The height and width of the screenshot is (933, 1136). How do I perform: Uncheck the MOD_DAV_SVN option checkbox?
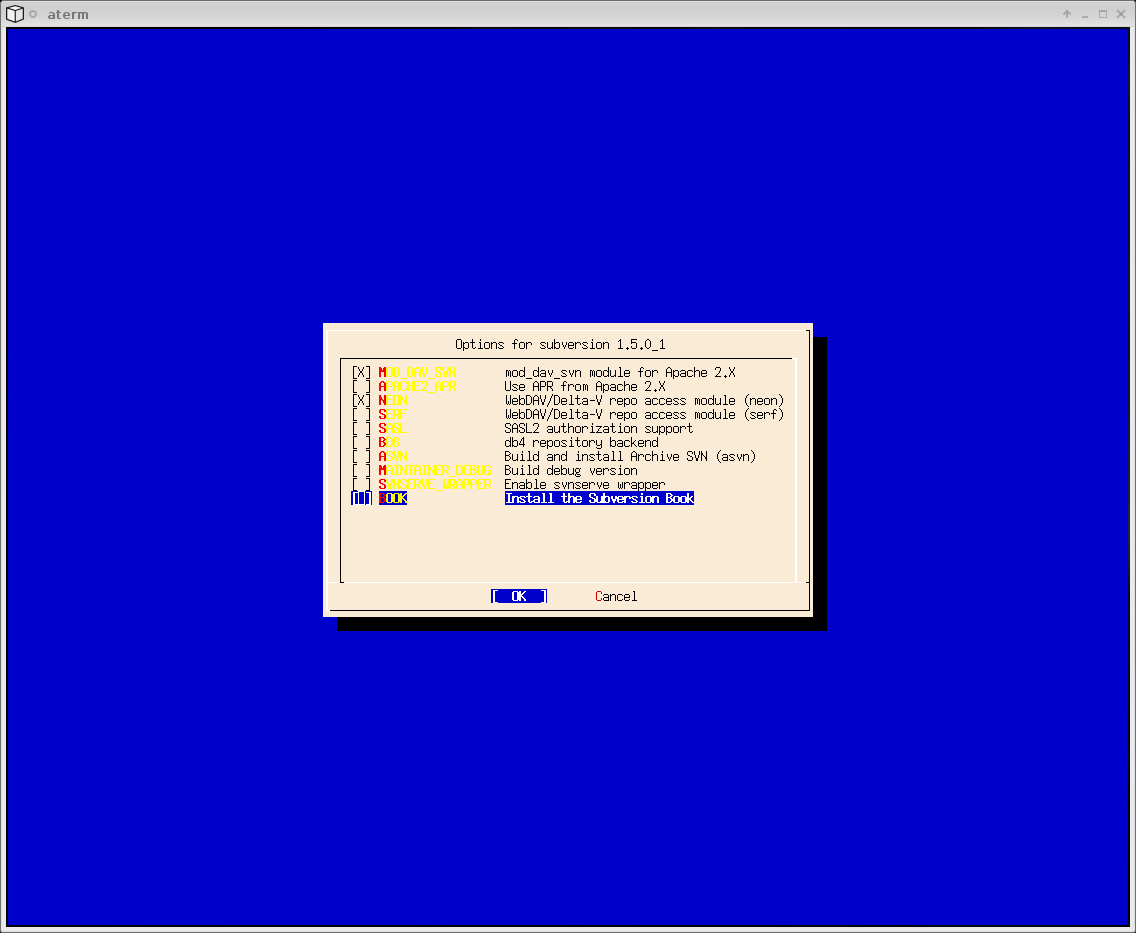(361, 372)
